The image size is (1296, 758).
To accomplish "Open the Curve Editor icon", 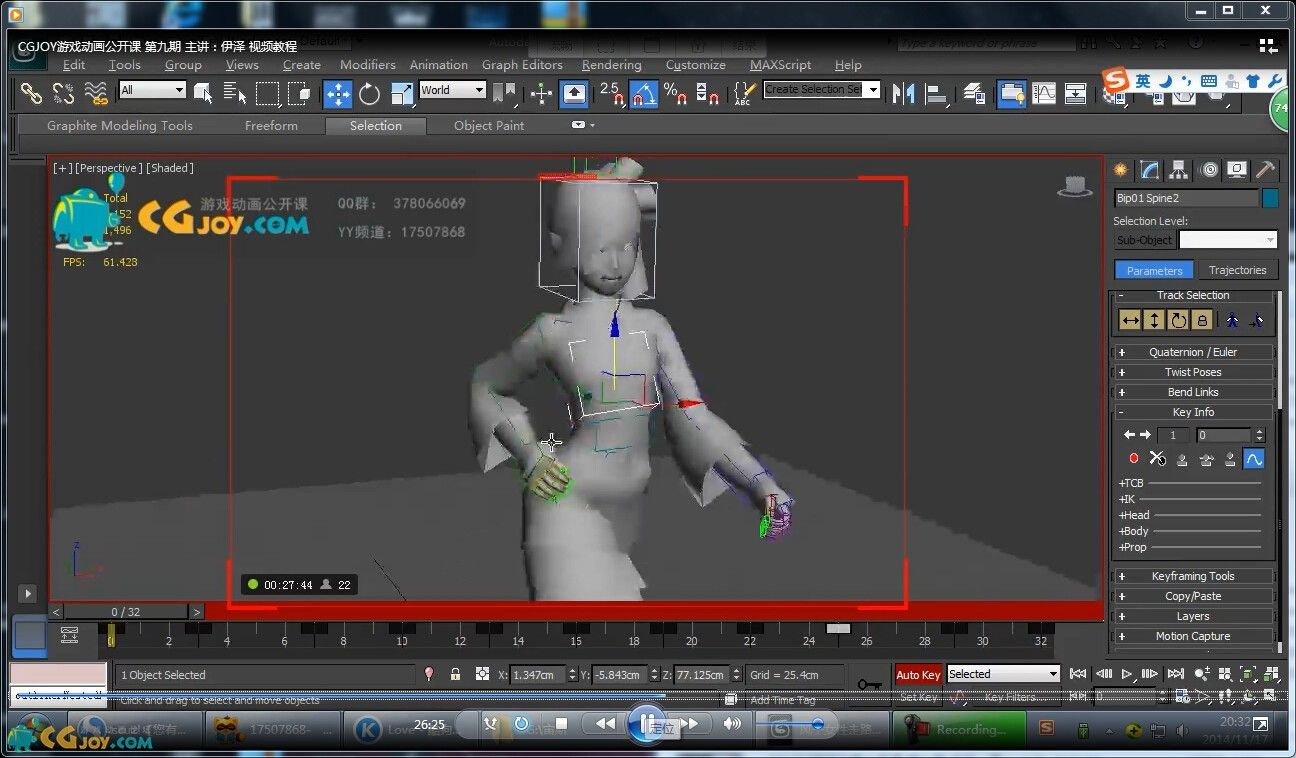I will pyautogui.click(x=1043, y=93).
